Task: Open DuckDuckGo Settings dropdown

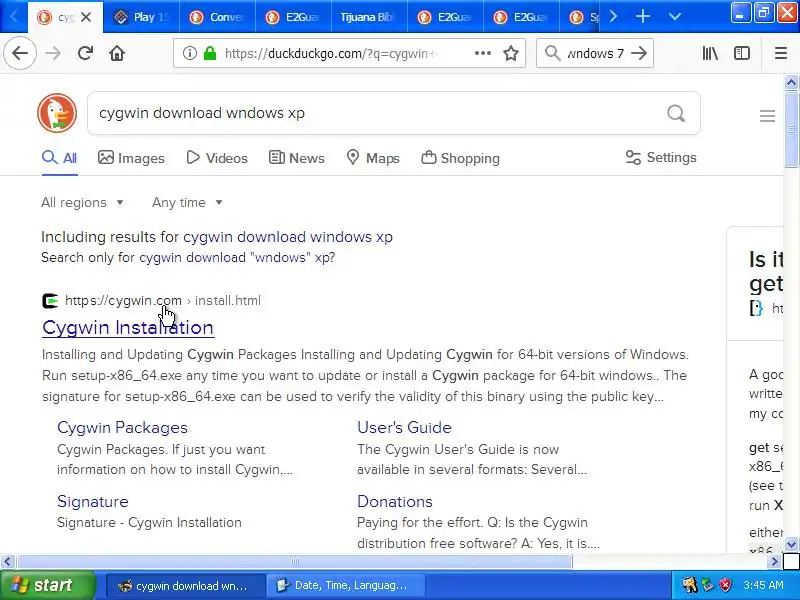Action: (661, 158)
